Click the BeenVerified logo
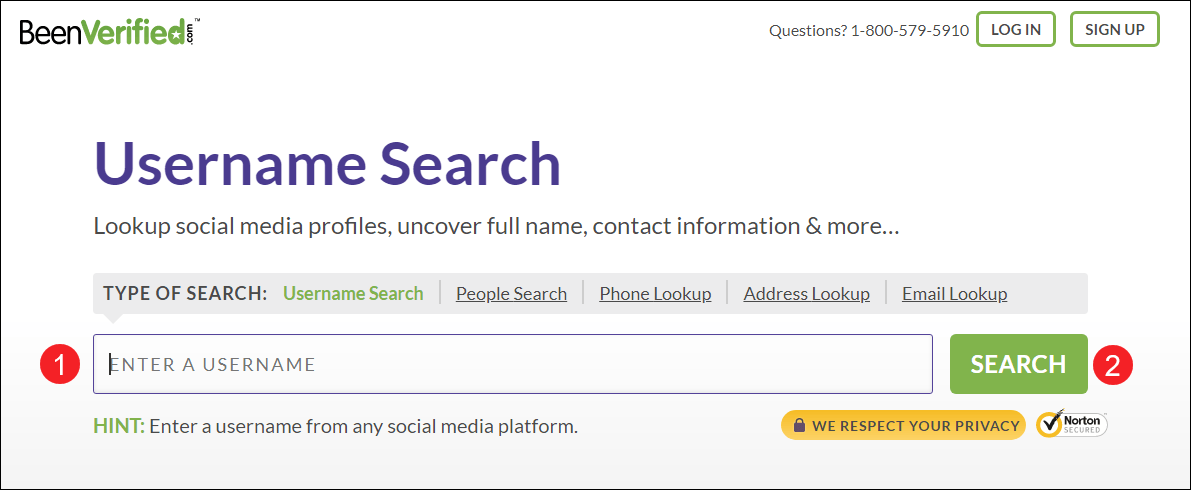Viewport: 1191px width, 490px height. coord(109,32)
